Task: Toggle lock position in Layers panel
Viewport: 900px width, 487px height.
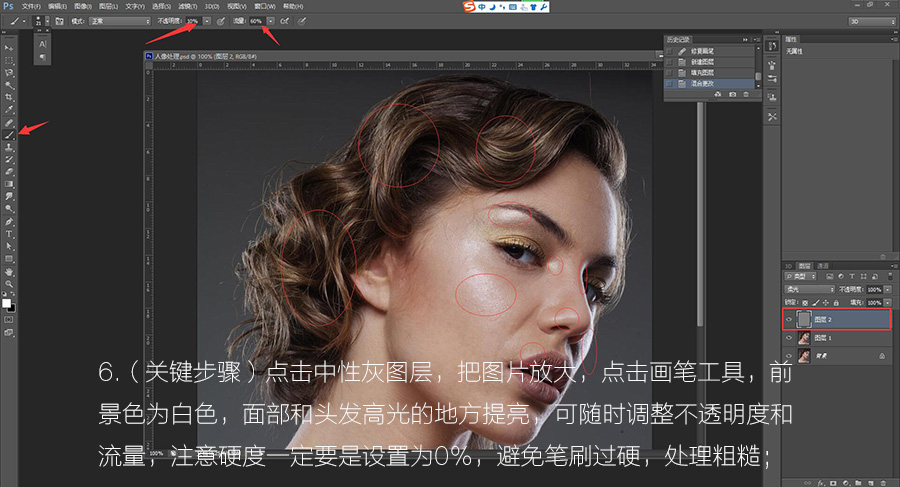Action: (826, 303)
